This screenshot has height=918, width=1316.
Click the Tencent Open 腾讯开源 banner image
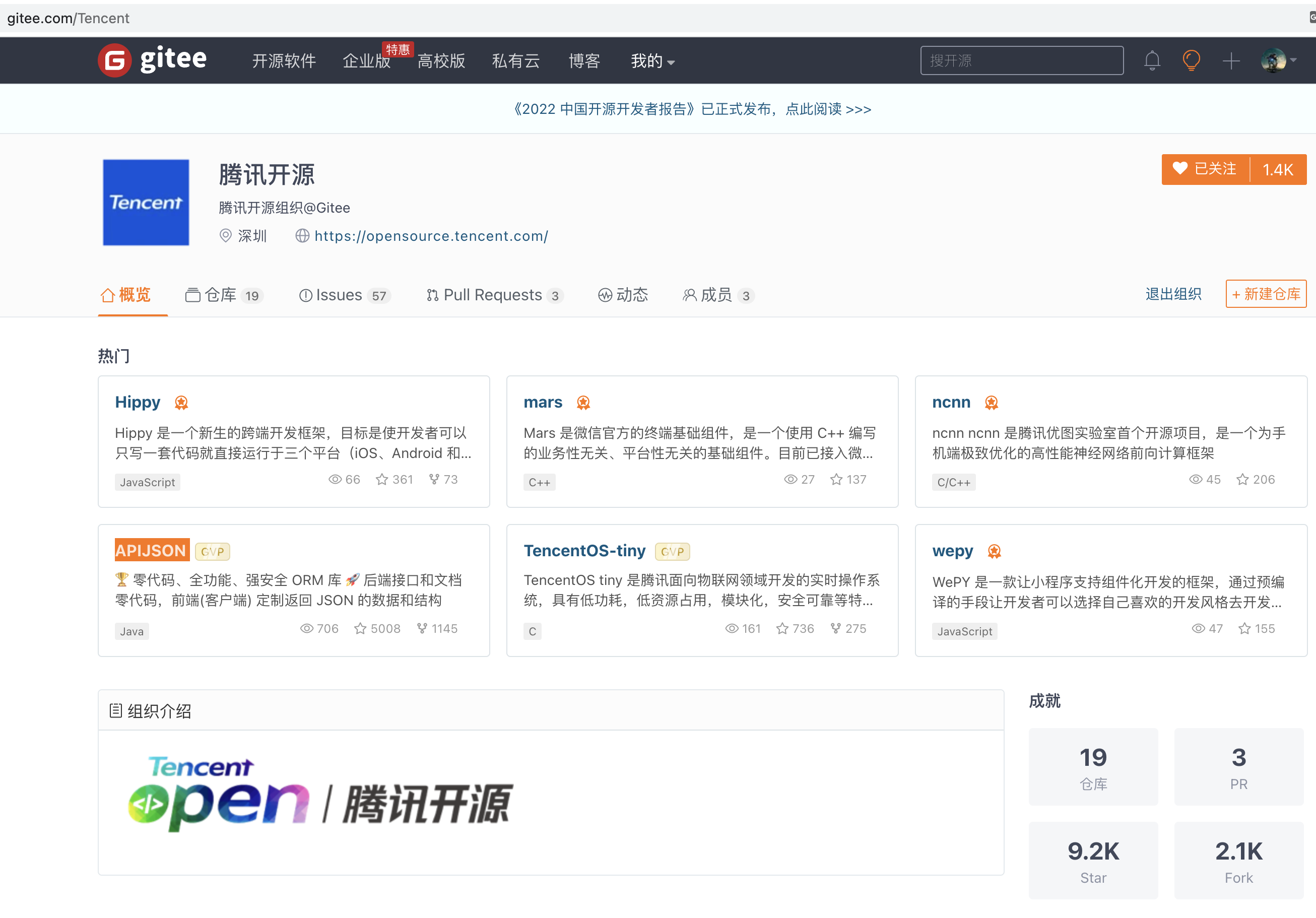pyautogui.click(x=320, y=793)
